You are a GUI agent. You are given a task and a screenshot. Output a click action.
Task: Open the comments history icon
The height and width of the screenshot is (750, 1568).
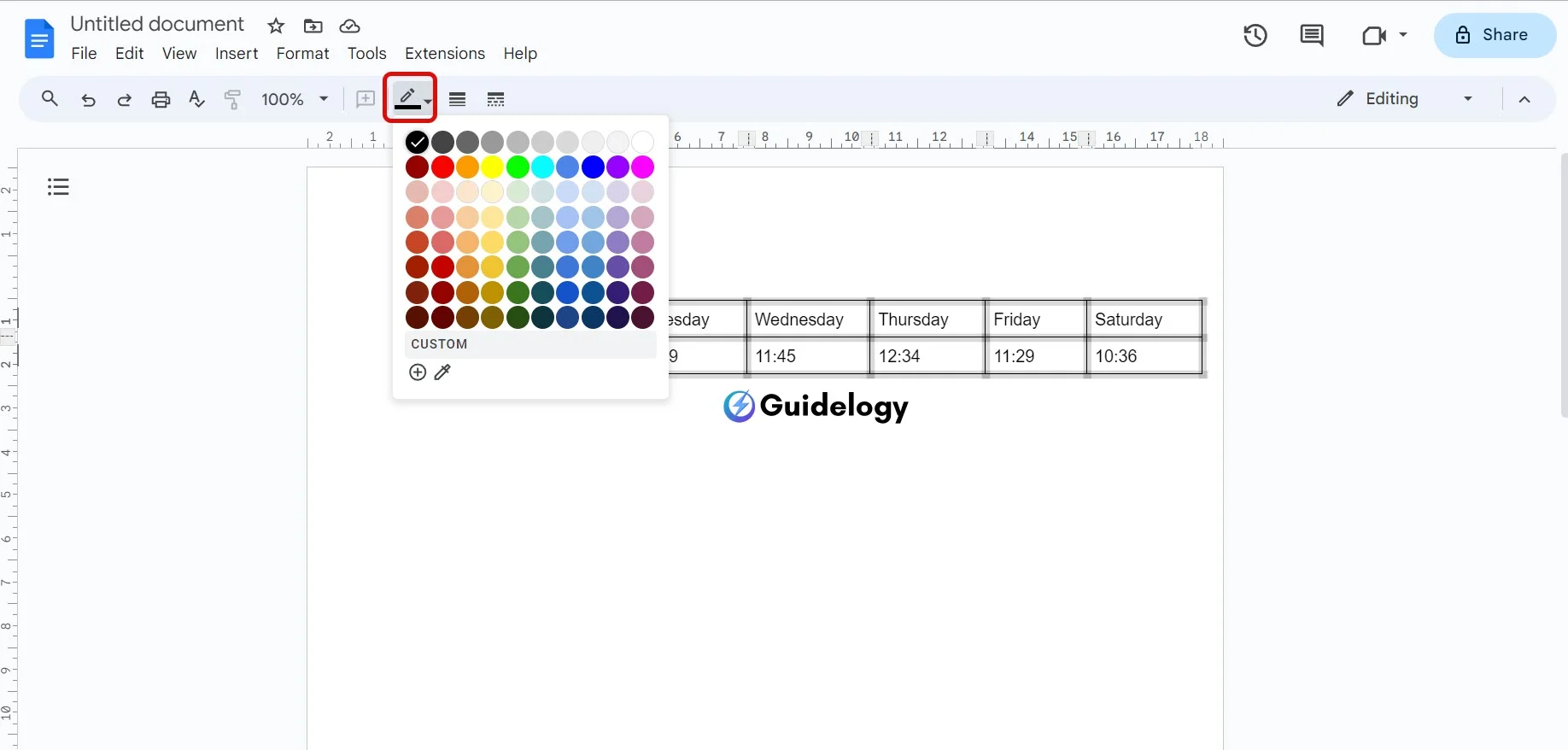(1312, 35)
